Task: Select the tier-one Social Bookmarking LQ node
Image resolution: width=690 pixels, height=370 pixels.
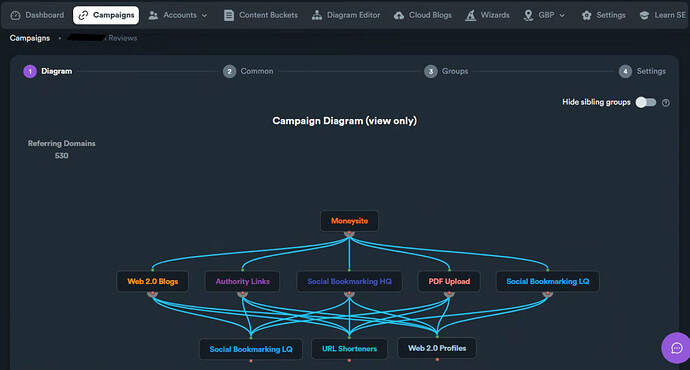Action: point(547,282)
